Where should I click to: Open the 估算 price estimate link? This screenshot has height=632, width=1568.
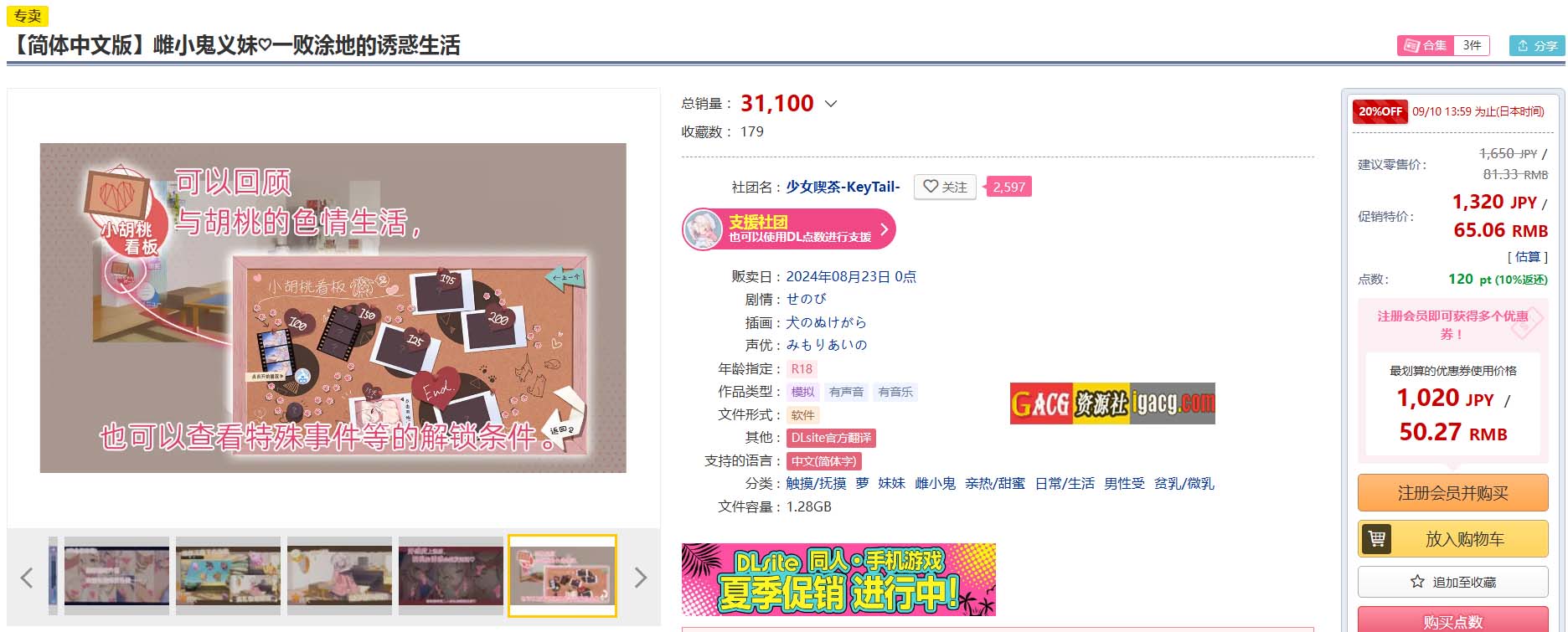click(1528, 257)
